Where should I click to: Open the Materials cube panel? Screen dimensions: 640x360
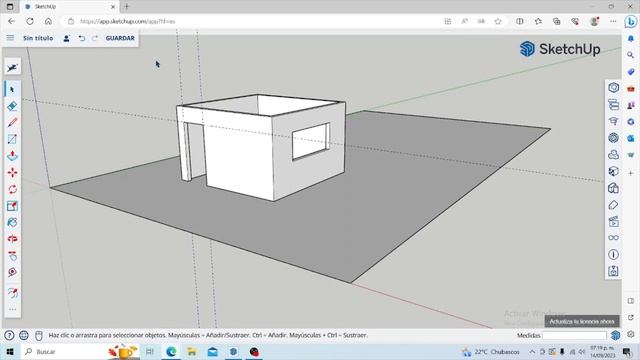[613, 171]
